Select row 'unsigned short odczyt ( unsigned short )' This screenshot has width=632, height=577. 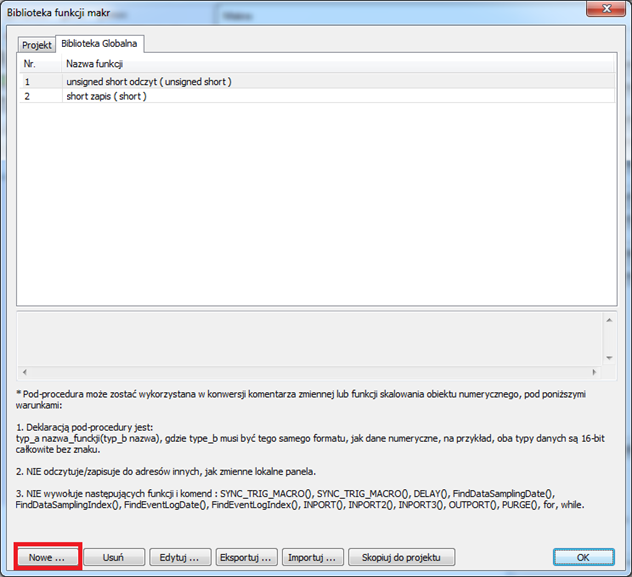(317, 81)
